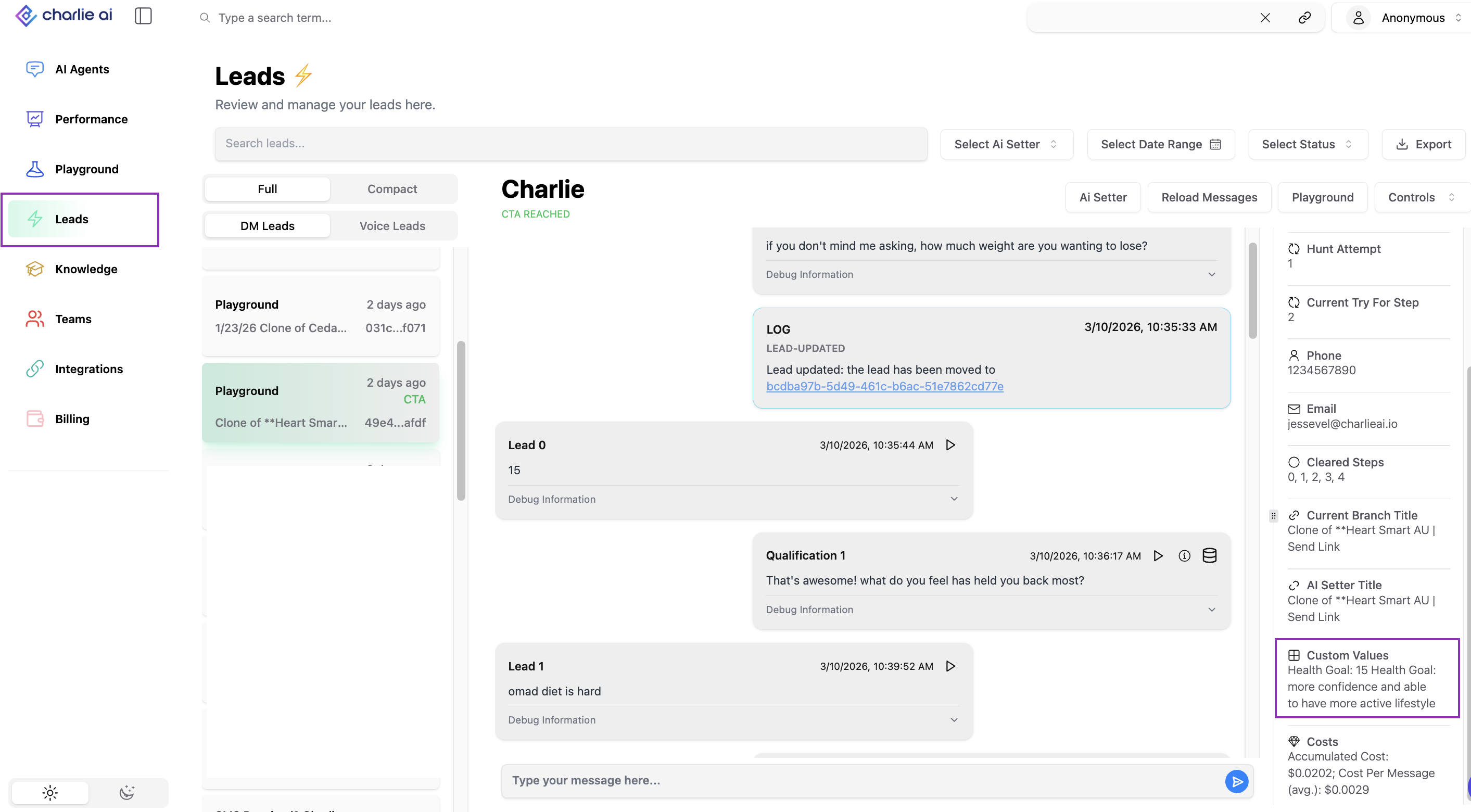This screenshot has height=812, width=1471.
Task: Click the charlie ai logo
Action: click(64, 16)
